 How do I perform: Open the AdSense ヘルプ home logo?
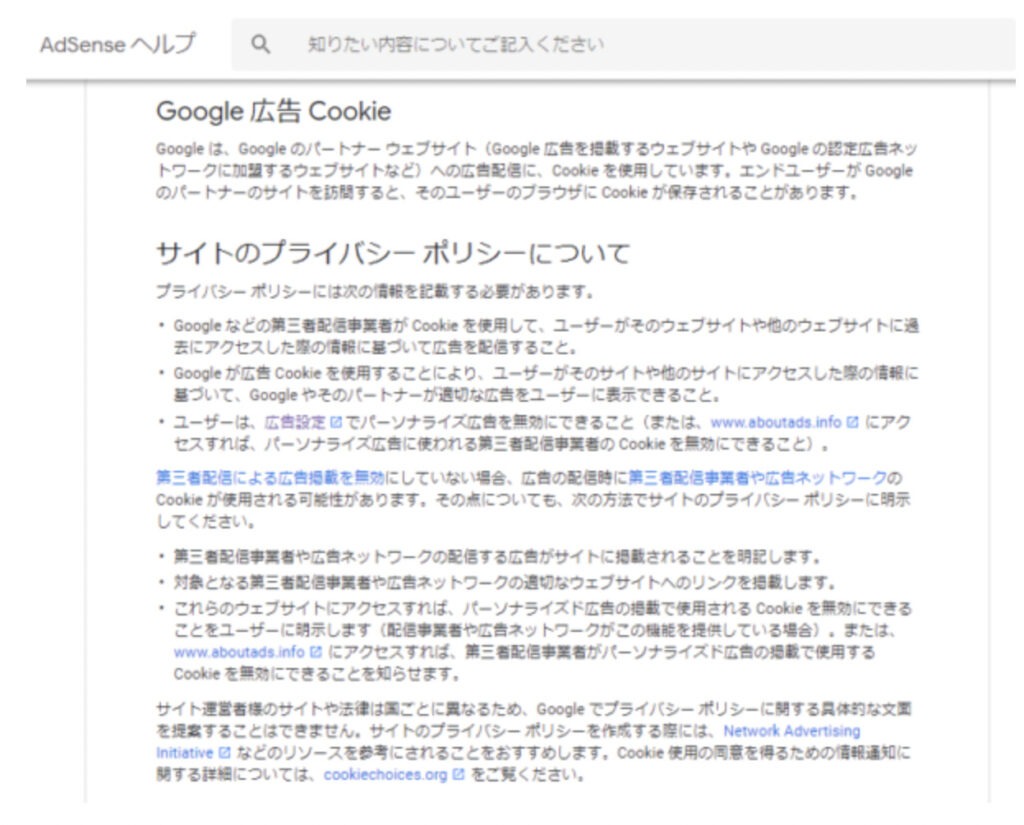(x=118, y=44)
